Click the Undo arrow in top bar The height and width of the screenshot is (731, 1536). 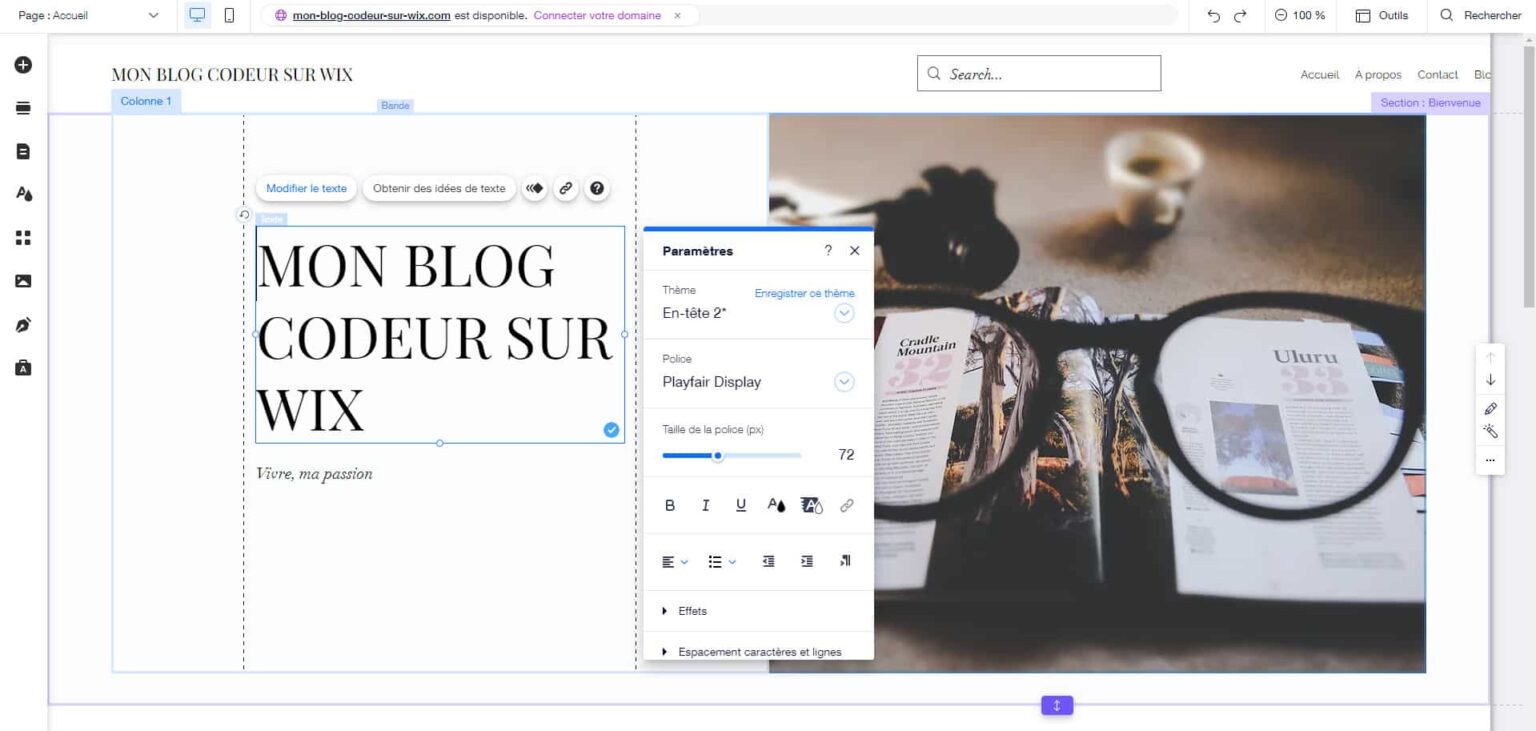(x=1214, y=16)
